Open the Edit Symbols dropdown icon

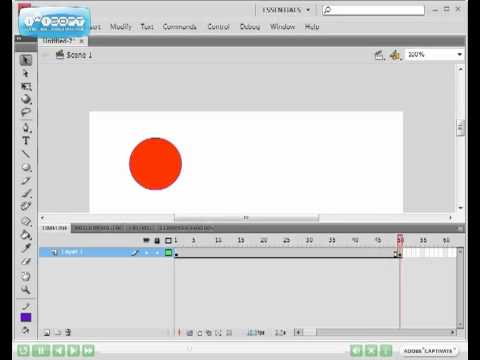(395, 55)
